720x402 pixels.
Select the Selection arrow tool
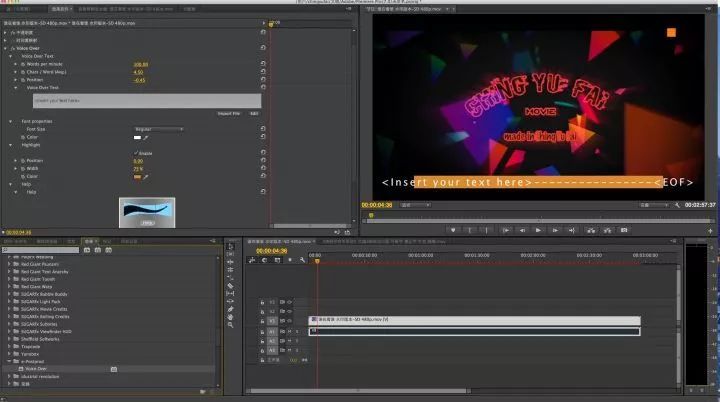(x=230, y=246)
